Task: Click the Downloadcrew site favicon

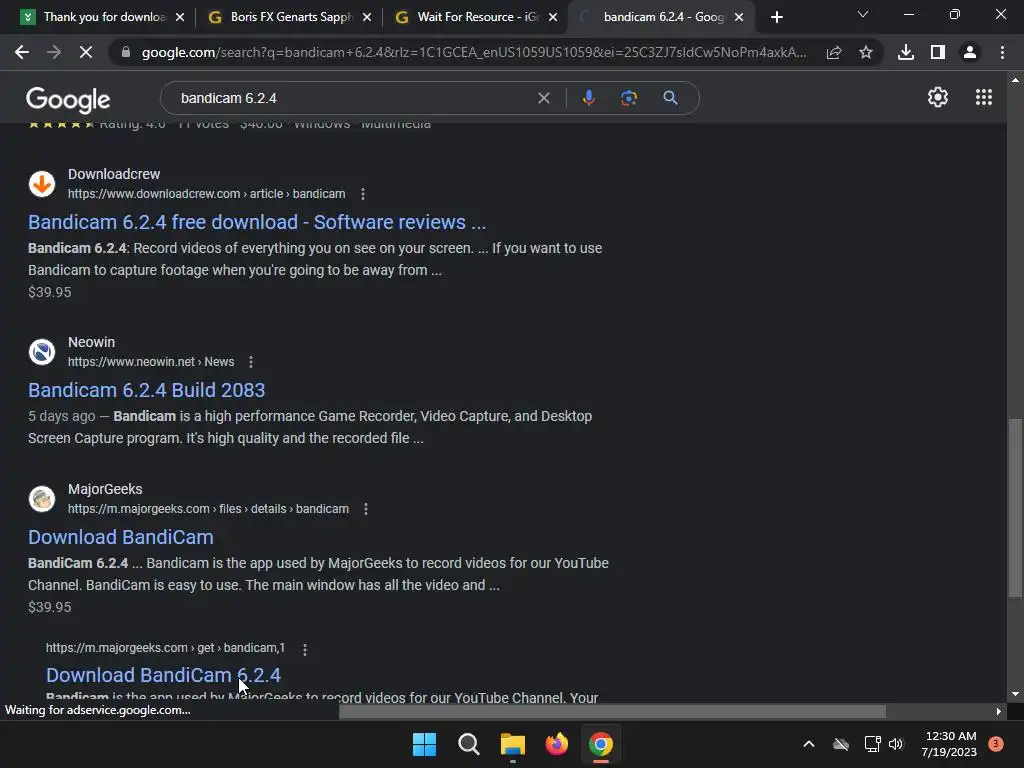Action: 42,184
